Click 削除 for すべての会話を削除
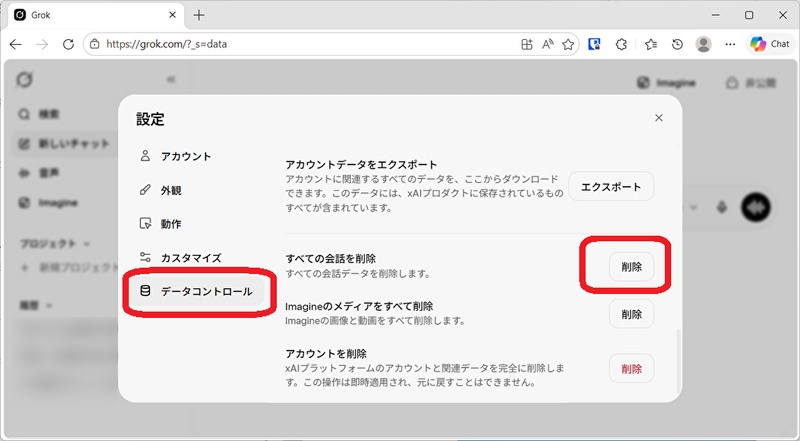The width and height of the screenshot is (800, 441). [x=631, y=266]
